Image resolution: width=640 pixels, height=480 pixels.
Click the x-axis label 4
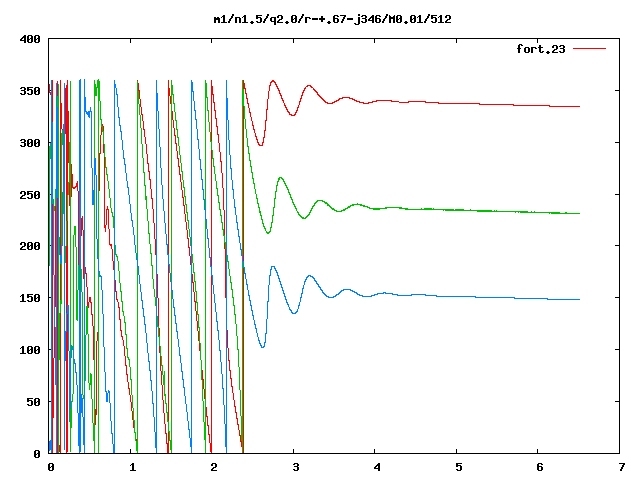tap(377, 467)
